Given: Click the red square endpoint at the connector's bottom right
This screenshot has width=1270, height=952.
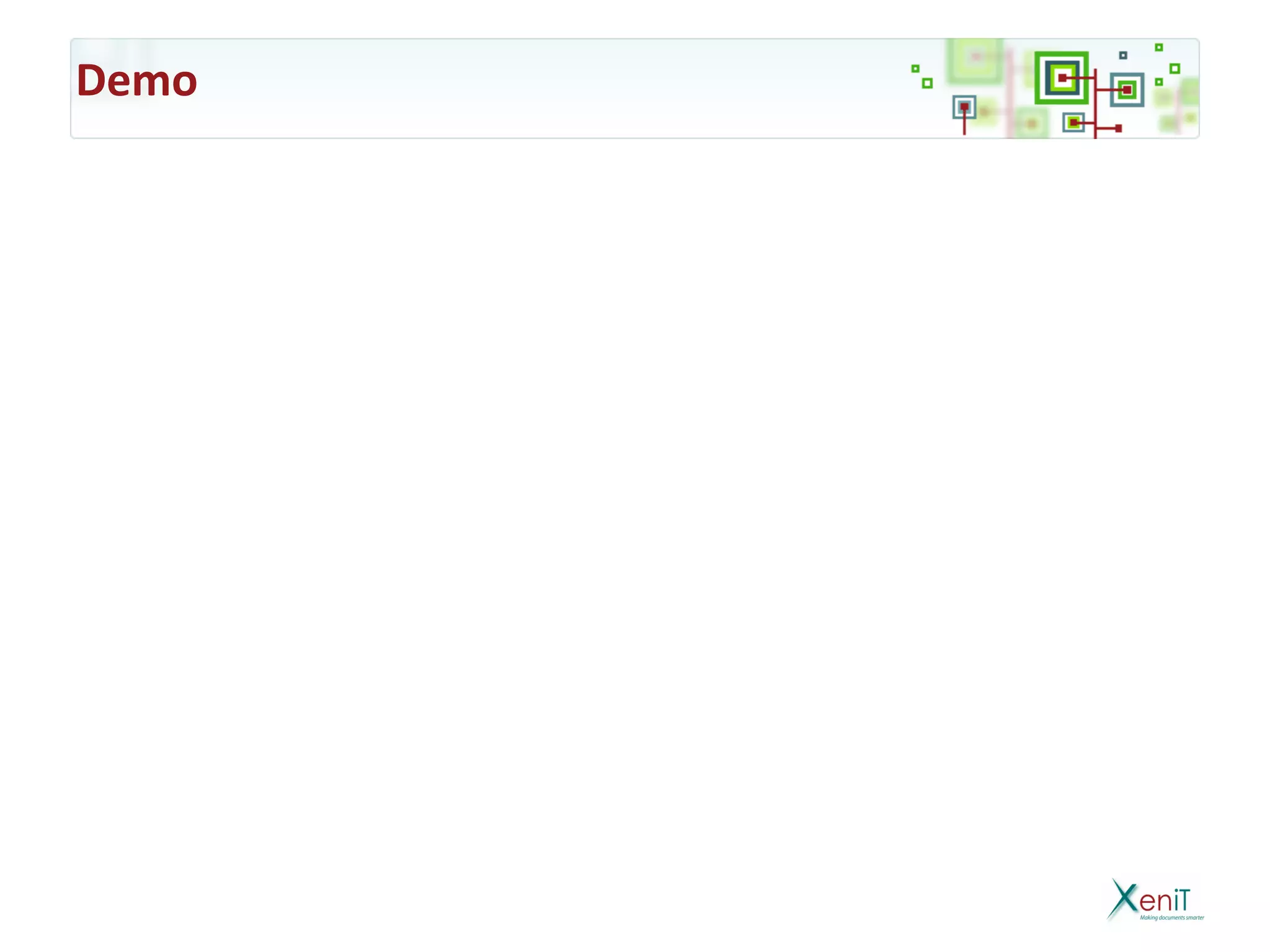Looking at the screenshot, I should [x=1119, y=128].
